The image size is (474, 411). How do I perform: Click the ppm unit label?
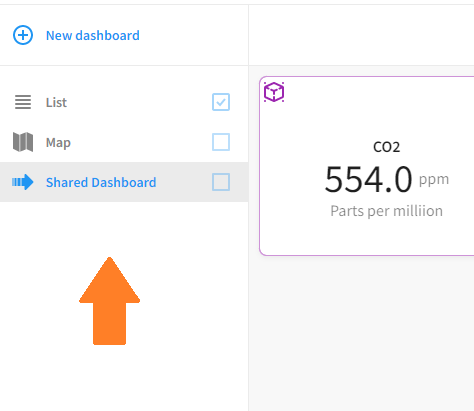tap(434, 180)
